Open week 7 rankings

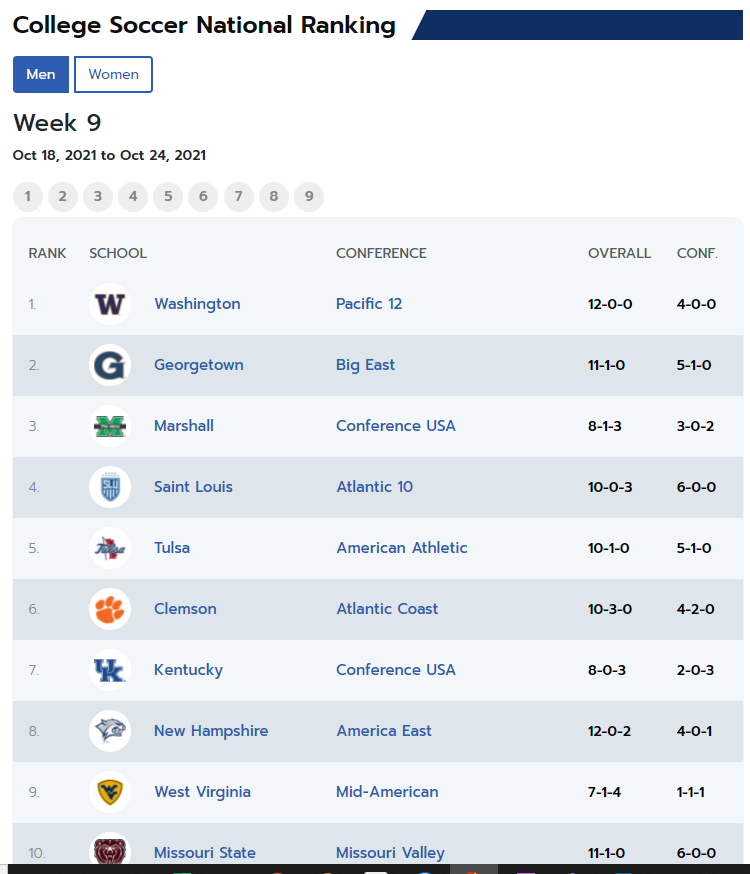(x=238, y=197)
